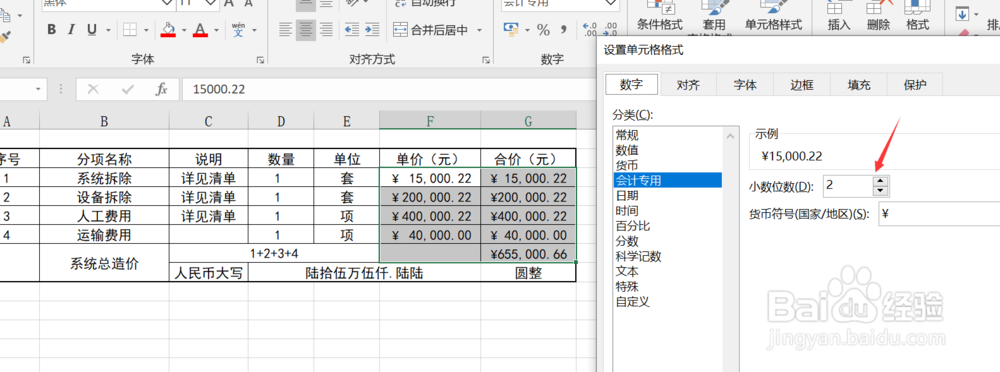Apply the fill color bucket

(168, 29)
